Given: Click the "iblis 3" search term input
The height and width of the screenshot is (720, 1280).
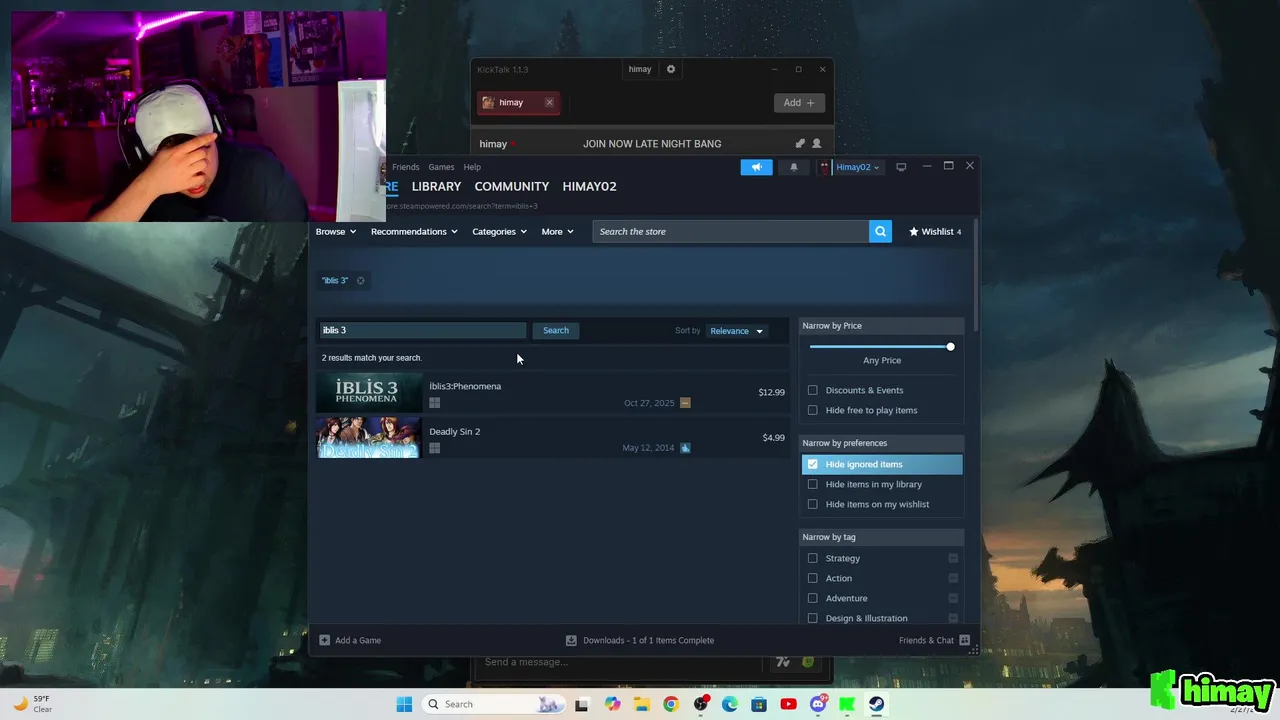Looking at the screenshot, I should [x=423, y=330].
